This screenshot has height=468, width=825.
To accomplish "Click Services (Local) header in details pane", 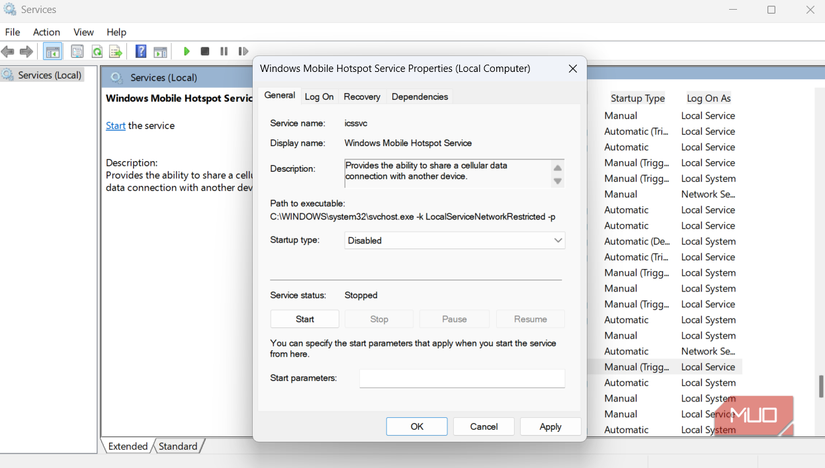I will tap(164, 78).
